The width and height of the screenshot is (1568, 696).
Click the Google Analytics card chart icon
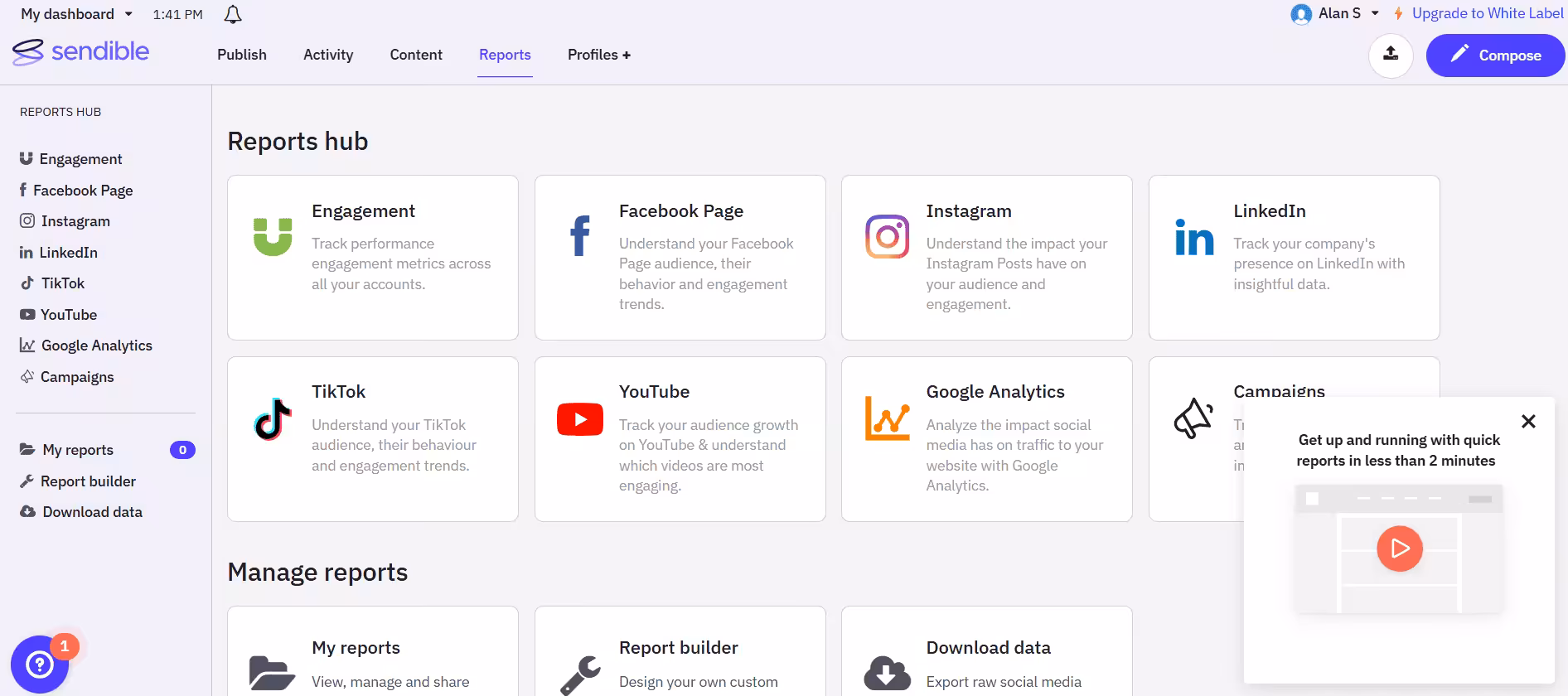point(888,418)
